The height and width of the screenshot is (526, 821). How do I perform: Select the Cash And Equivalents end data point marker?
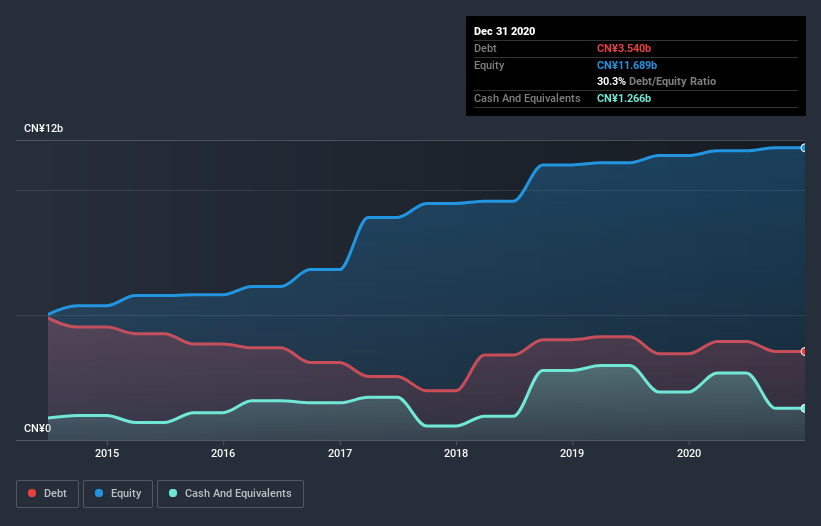804,408
